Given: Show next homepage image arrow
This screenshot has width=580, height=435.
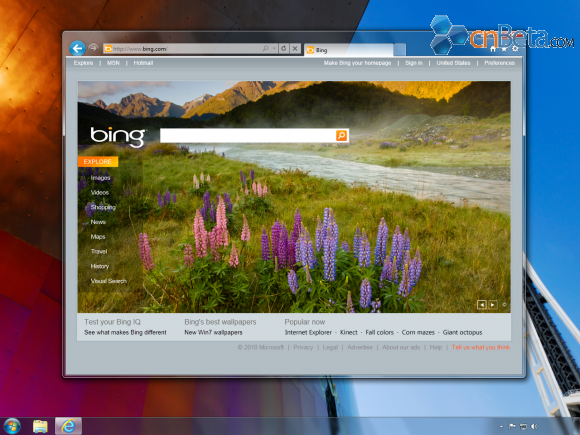Looking at the screenshot, I should tap(493, 304).
